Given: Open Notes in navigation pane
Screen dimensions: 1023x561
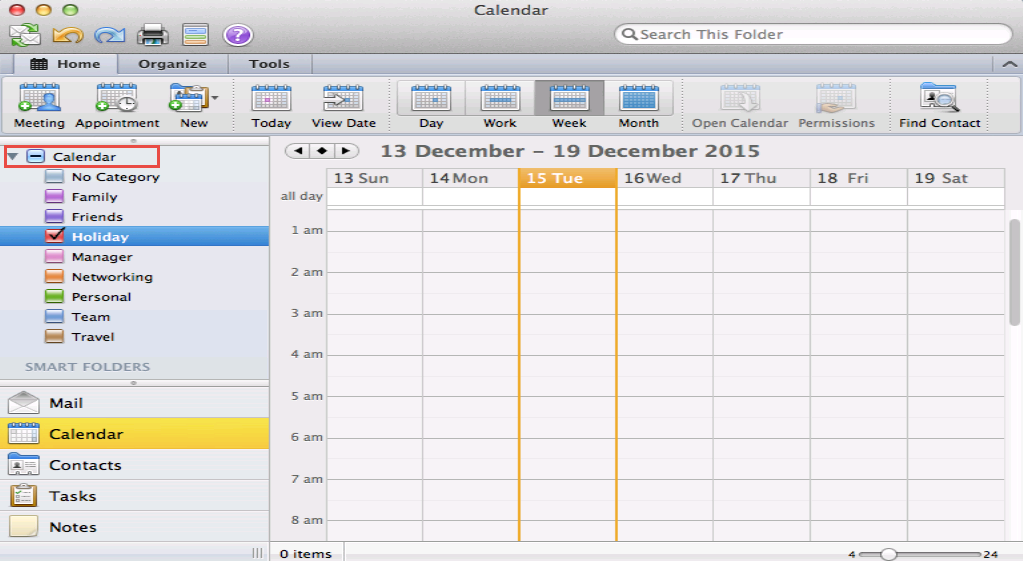Looking at the screenshot, I should (134, 527).
